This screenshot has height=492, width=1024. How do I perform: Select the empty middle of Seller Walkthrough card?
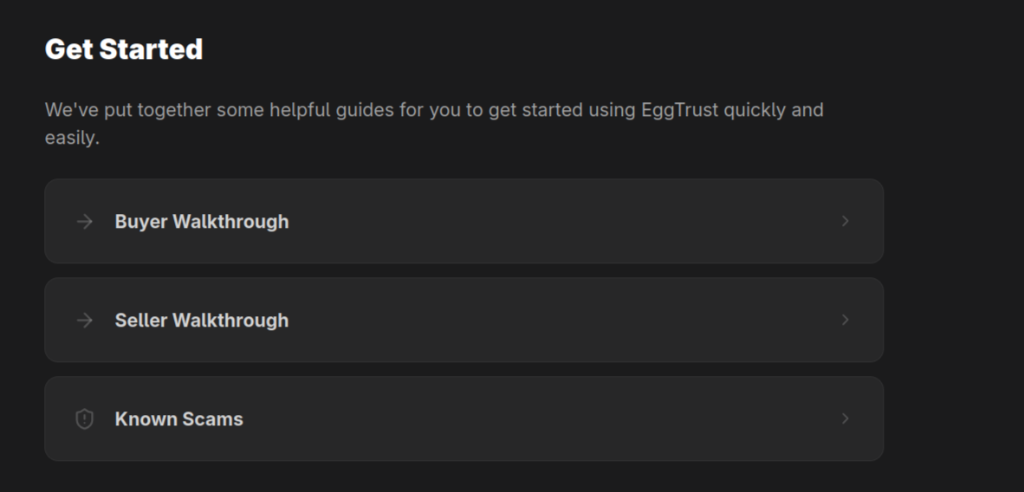(560, 320)
